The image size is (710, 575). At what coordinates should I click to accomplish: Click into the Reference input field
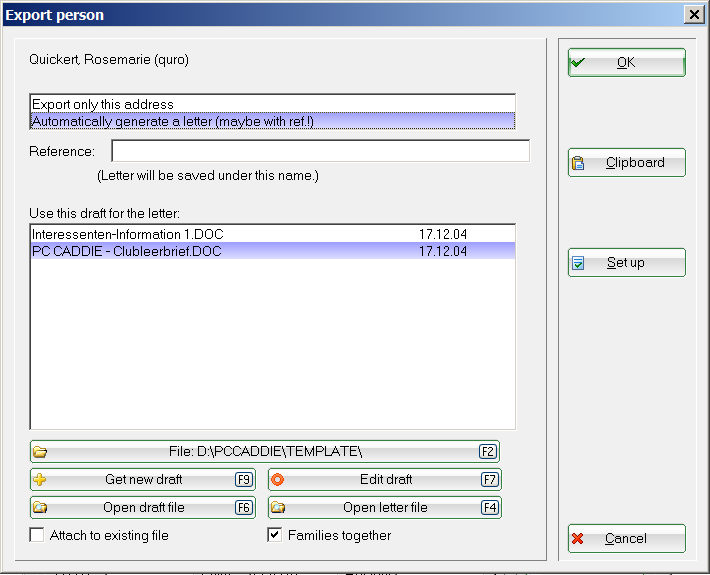click(x=321, y=151)
